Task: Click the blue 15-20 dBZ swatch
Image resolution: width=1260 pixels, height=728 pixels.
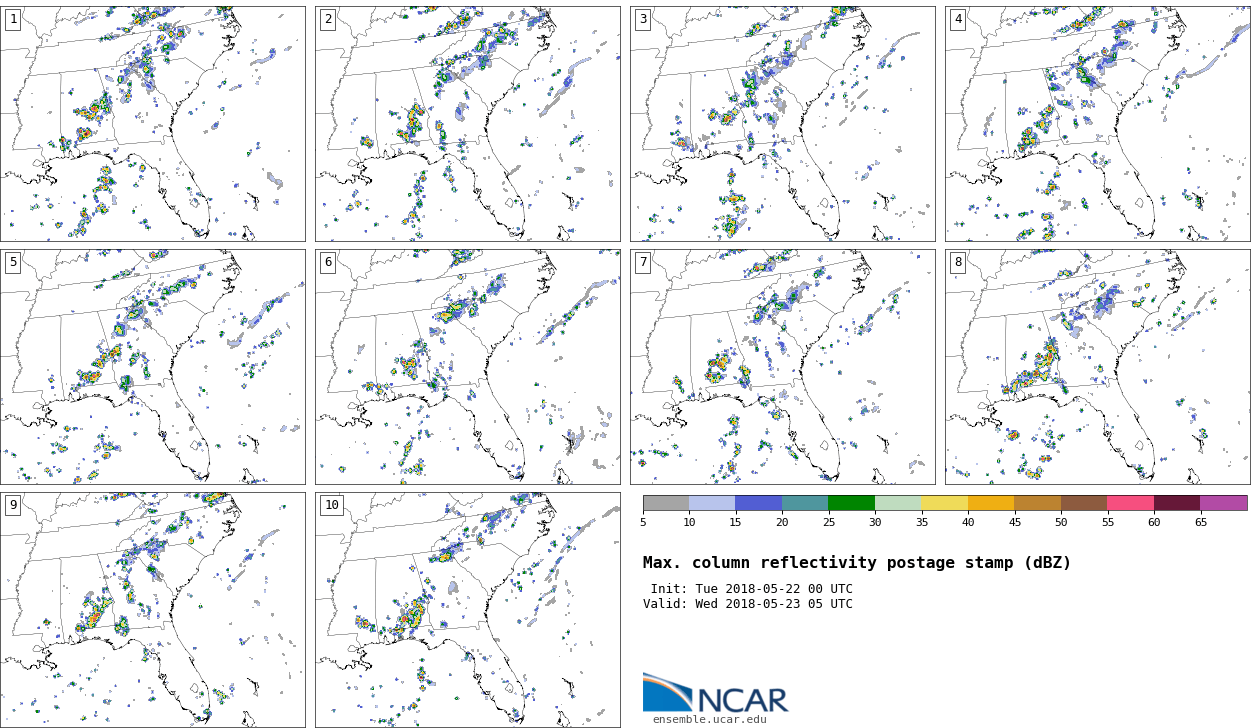Action: click(758, 503)
